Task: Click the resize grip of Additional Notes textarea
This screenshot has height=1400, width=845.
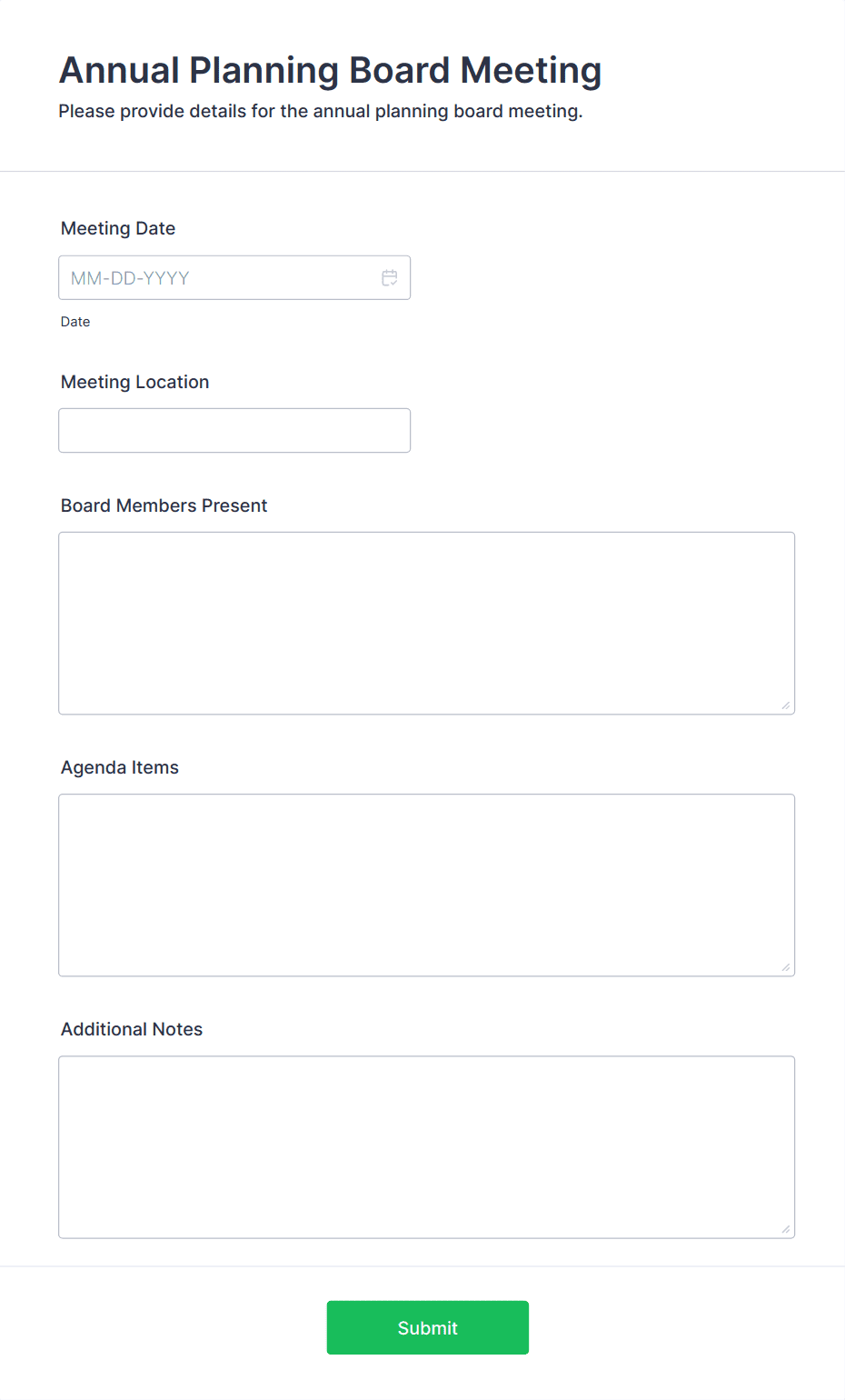Action: click(x=786, y=1227)
